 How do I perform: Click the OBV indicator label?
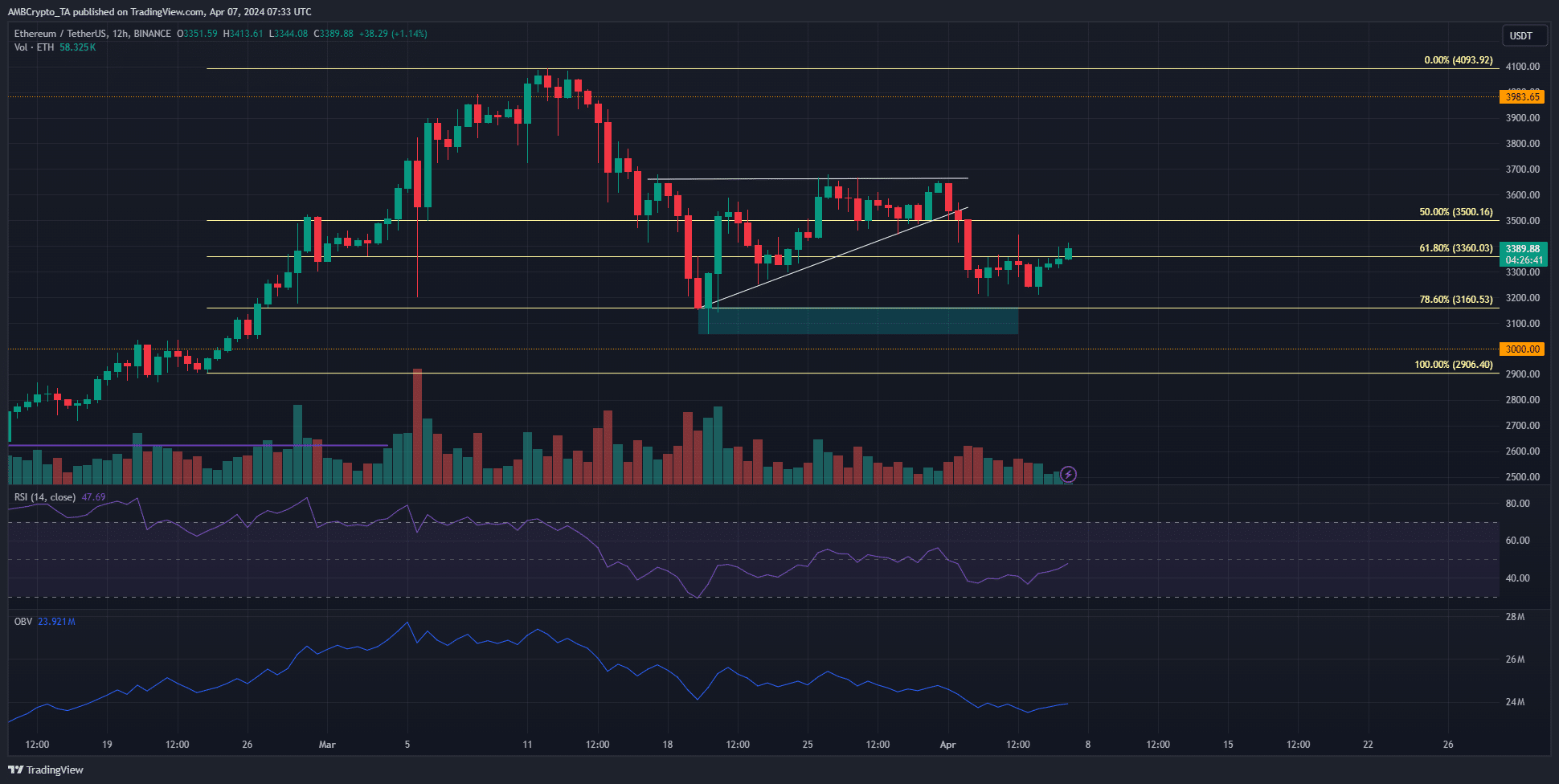[x=23, y=622]
